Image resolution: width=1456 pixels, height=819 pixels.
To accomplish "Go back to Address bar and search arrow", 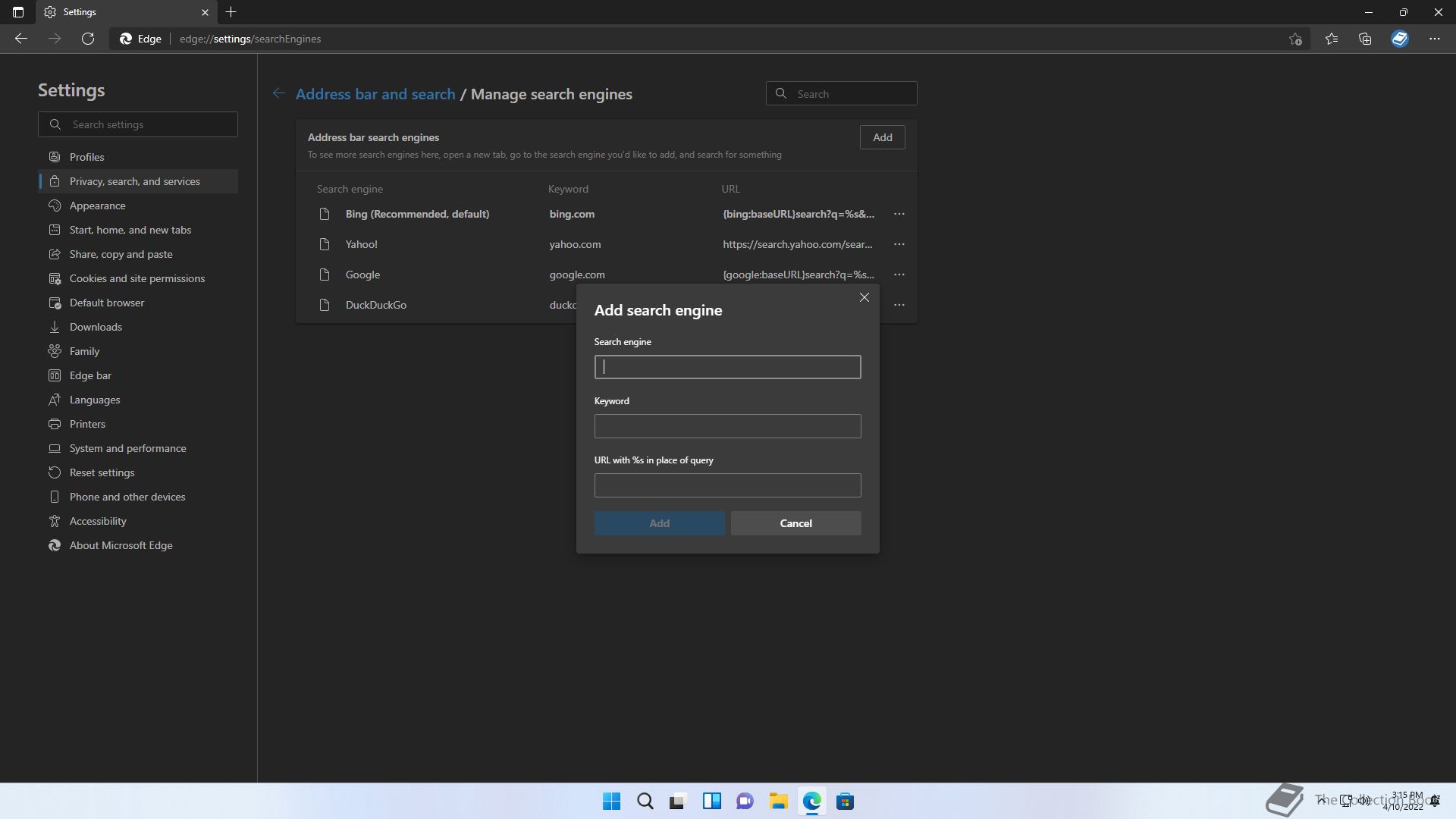I will coord(279,93).
